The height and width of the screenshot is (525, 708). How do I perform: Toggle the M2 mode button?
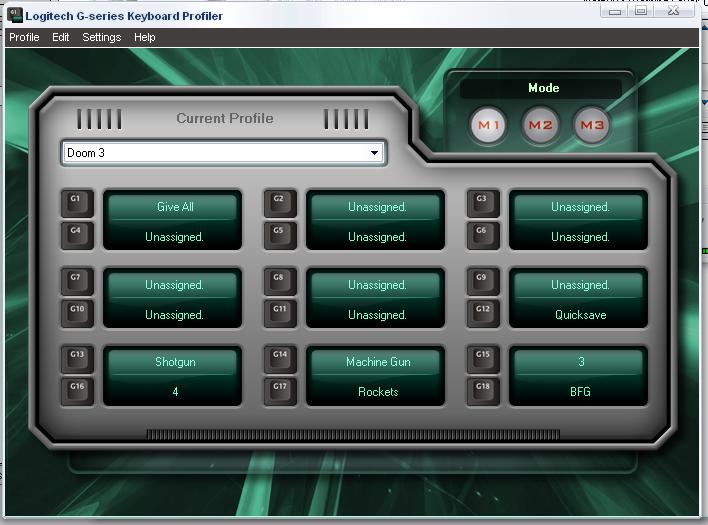[x=541, y=125]
